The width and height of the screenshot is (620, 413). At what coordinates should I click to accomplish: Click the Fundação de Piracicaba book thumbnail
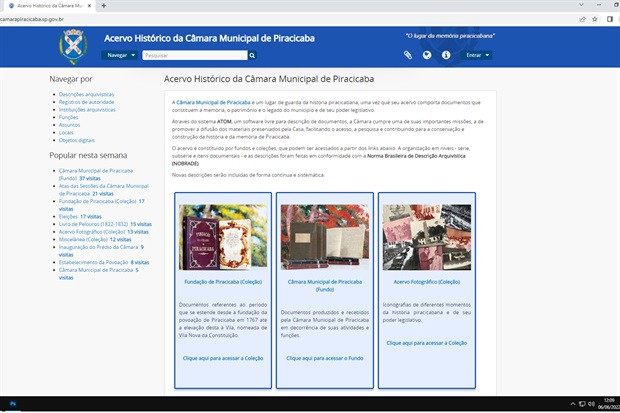[x=223, y=237]
